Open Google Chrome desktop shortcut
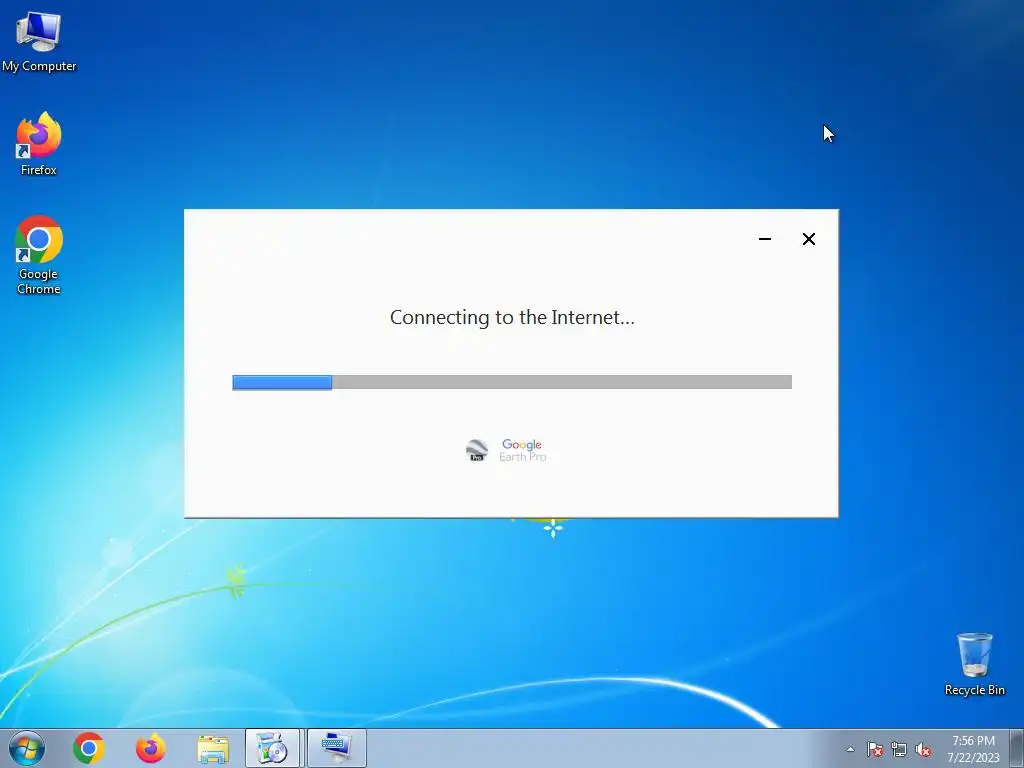Image resolution: width=1024 pixels, height=768 pixels. click(x=39, y=255)
